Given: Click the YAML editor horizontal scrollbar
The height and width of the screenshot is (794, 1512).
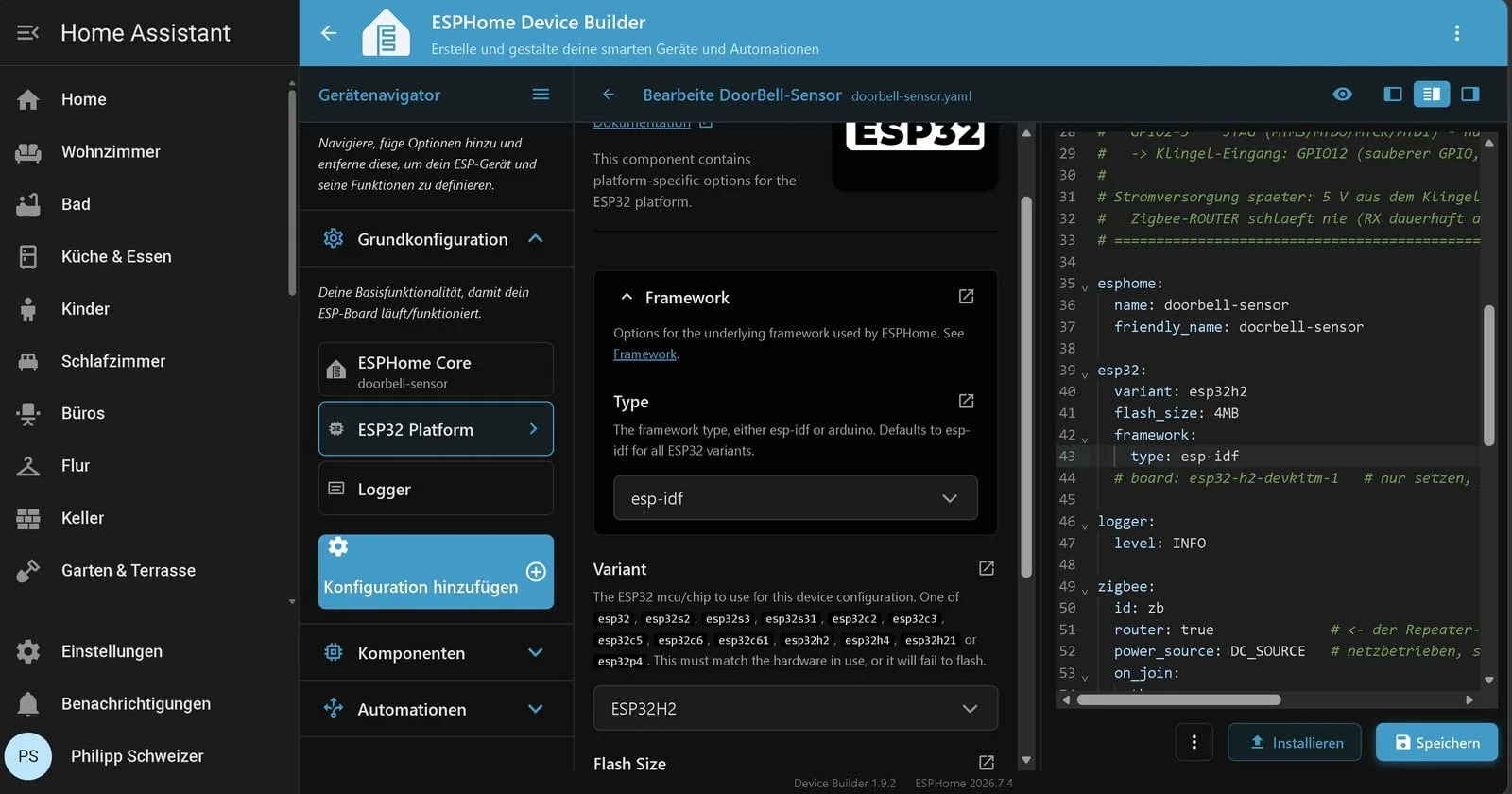Looking at the screenshot, I should (1179, 700).
